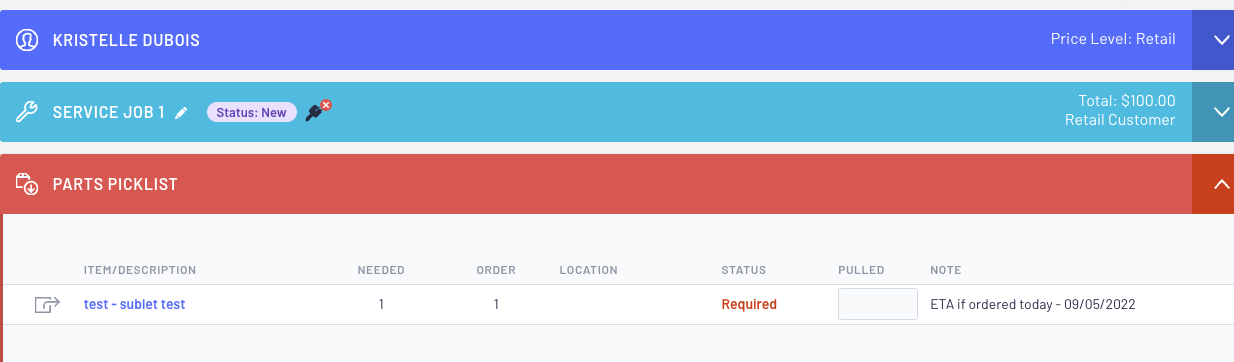Image resolution: width=1234 pixels, height=362 pixels.
Task: Select the Kristelle Dubois header title
Action: click(126, 40)
